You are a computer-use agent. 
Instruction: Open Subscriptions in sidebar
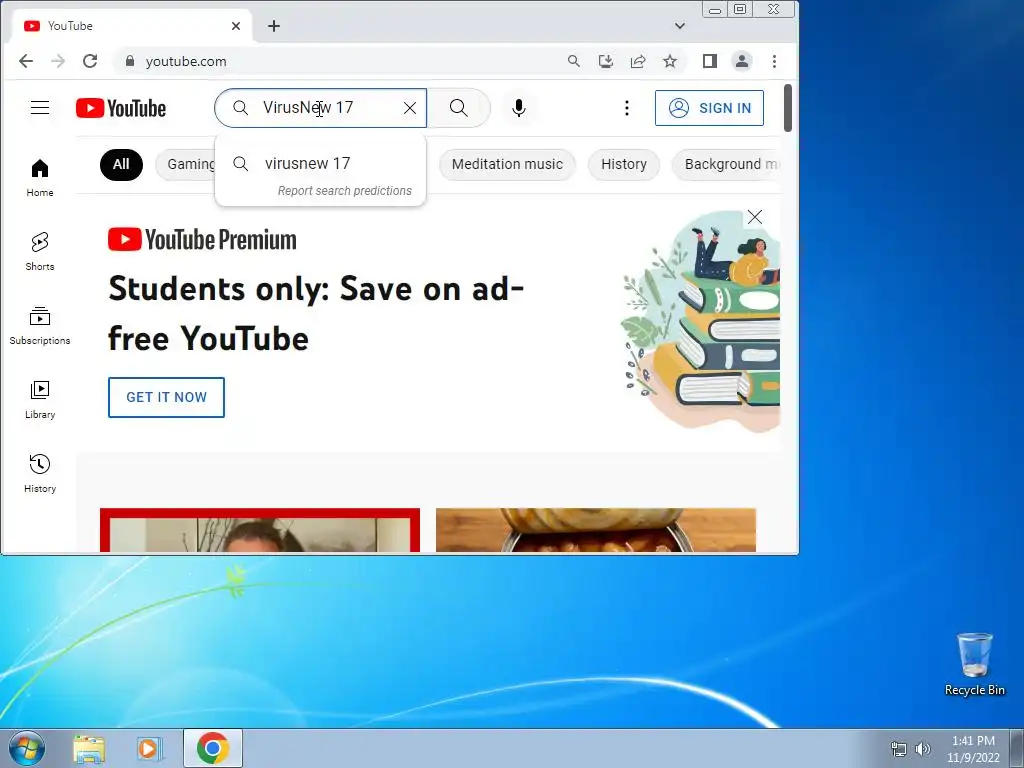pos(40,326)
